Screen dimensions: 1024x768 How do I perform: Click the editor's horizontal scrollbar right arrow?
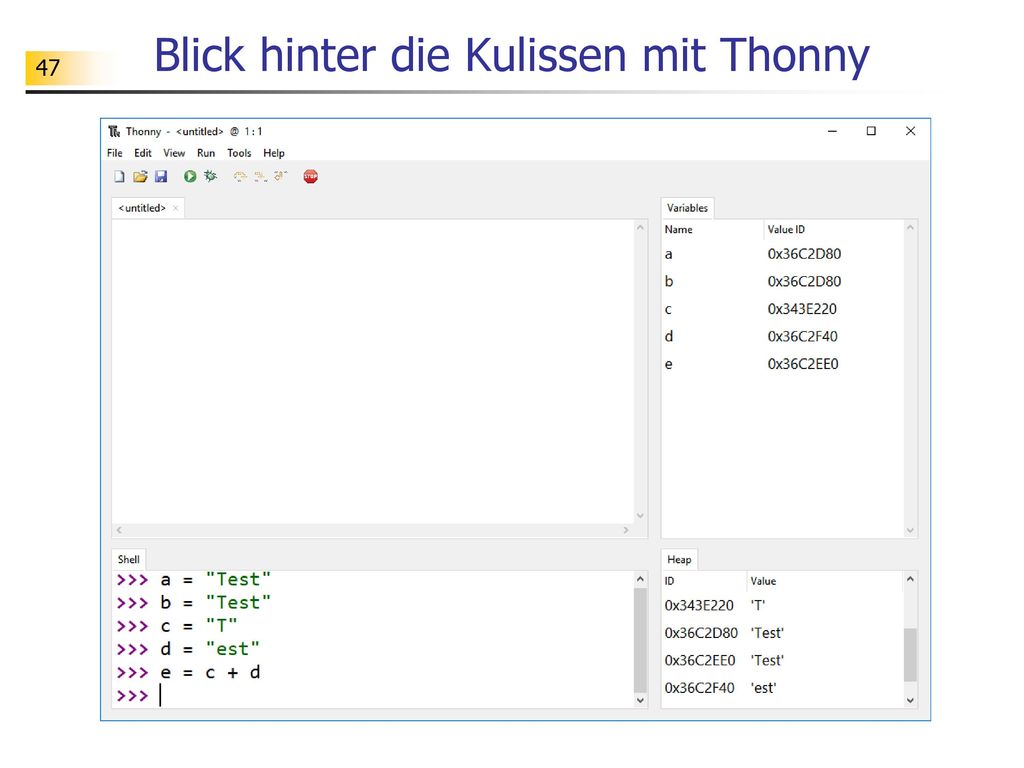pyautogui.click(x=626, y=530)
